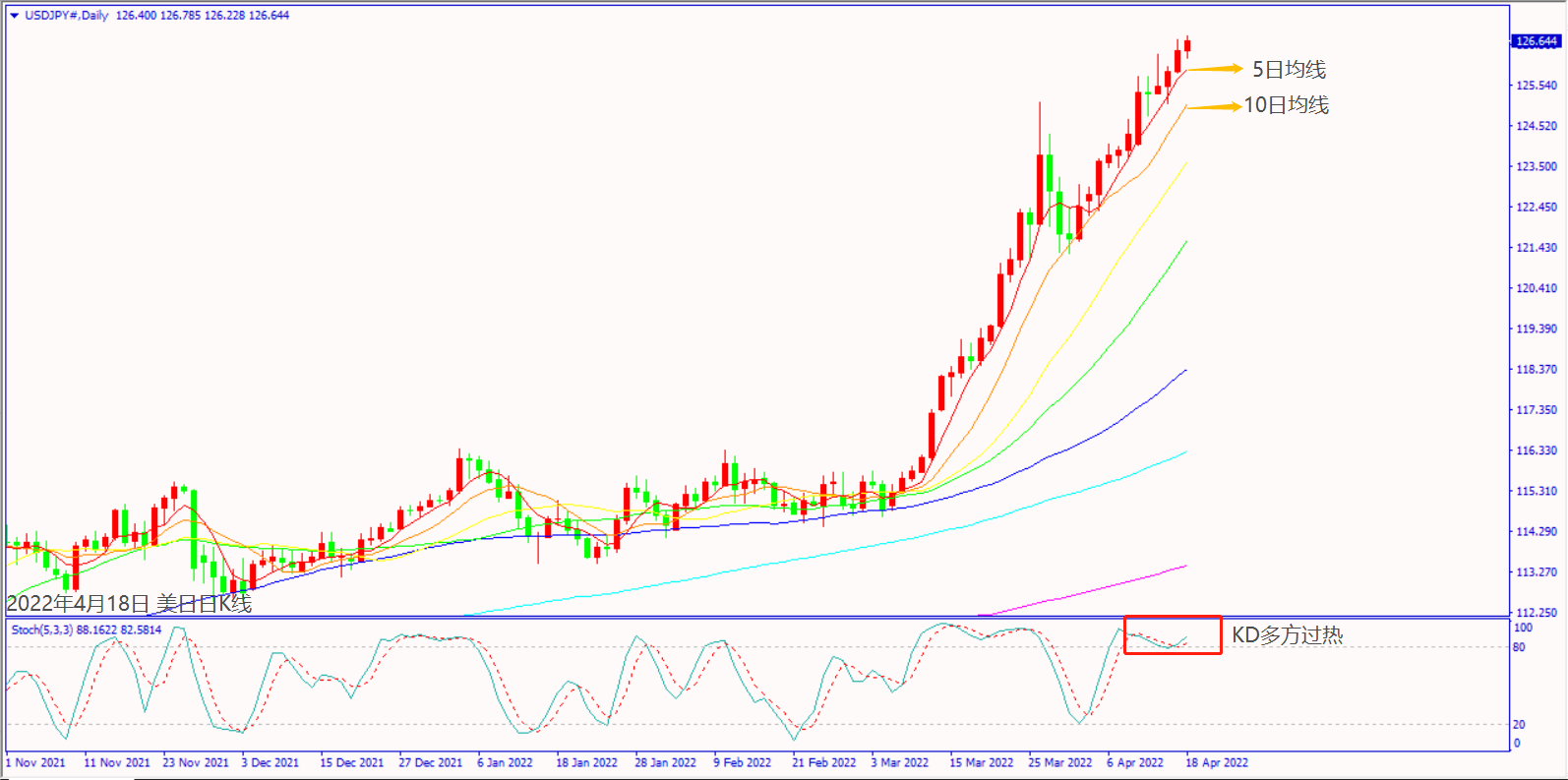Image resolution: width=1568 pixels, height=780 pixels.
Task: Select the "15 Dec 2021" date label
Action: tap(352, 762)
